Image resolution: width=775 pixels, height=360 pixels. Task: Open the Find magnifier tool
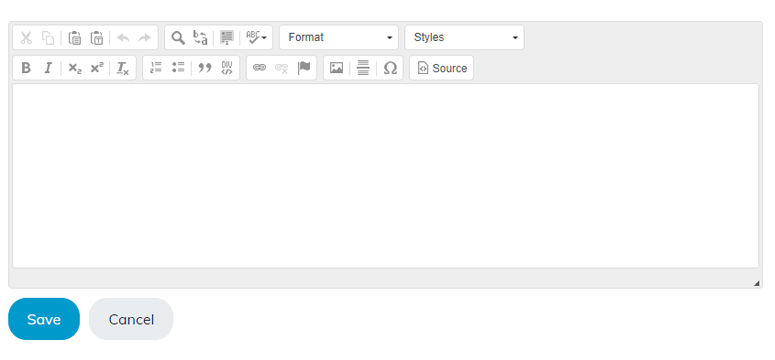tap(178, 38)
